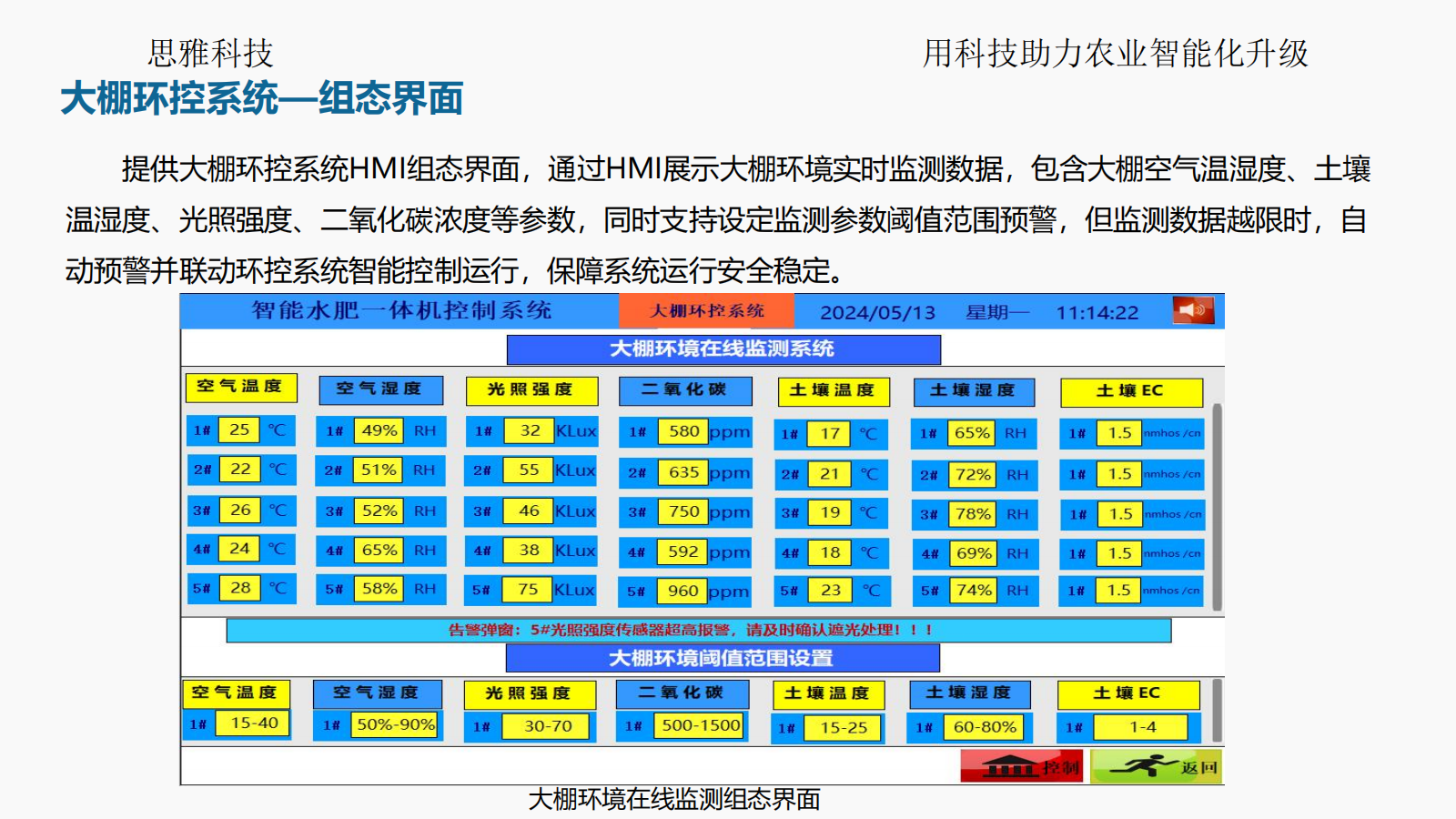The height and width of the screenshot is (819, 1456).
Task: Click light intensity 3# value 46
Action: [x=530, y=511]
